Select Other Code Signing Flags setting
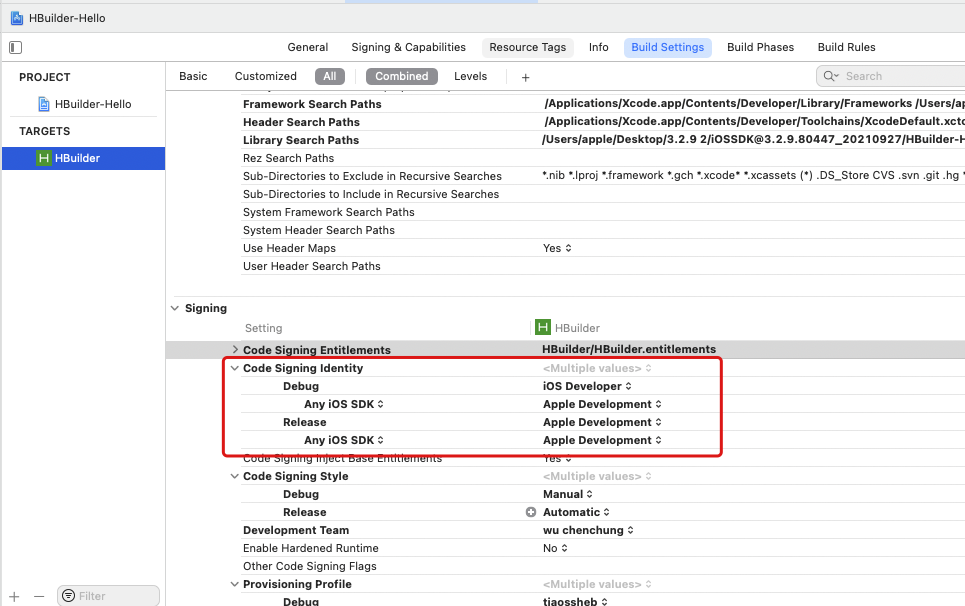This screenshot has height=606, width=965. coord(310,566)
